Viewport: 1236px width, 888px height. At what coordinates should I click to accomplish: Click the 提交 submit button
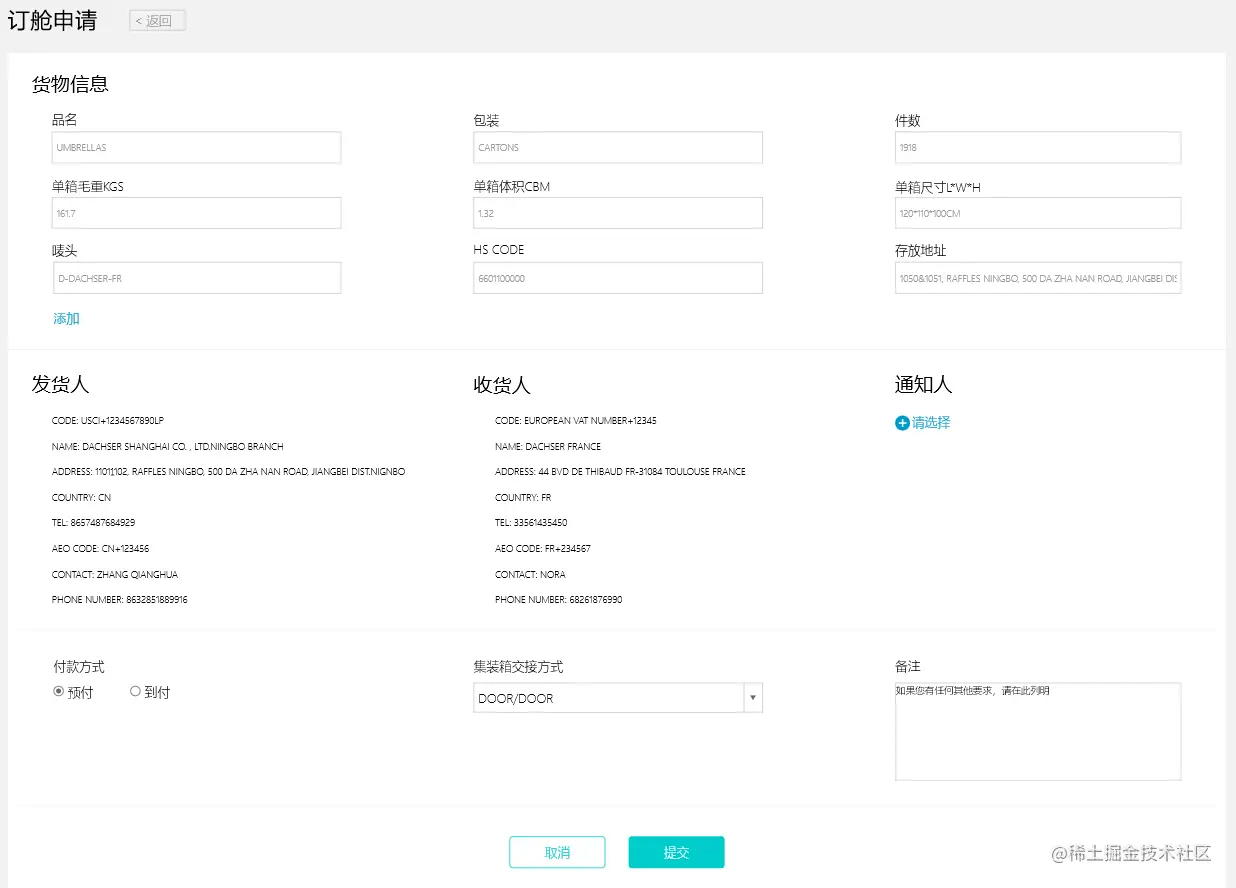676,852
